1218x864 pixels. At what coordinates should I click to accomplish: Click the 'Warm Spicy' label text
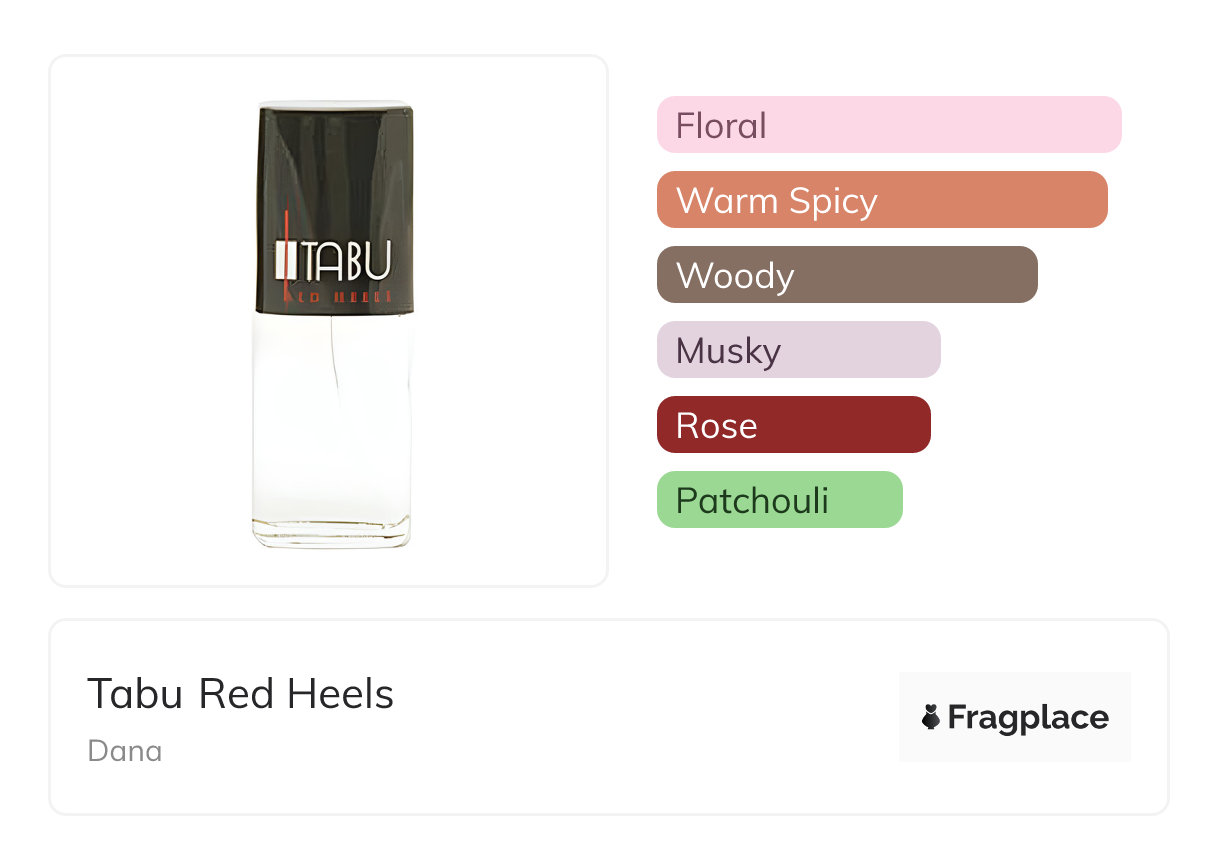pos(777,200)
